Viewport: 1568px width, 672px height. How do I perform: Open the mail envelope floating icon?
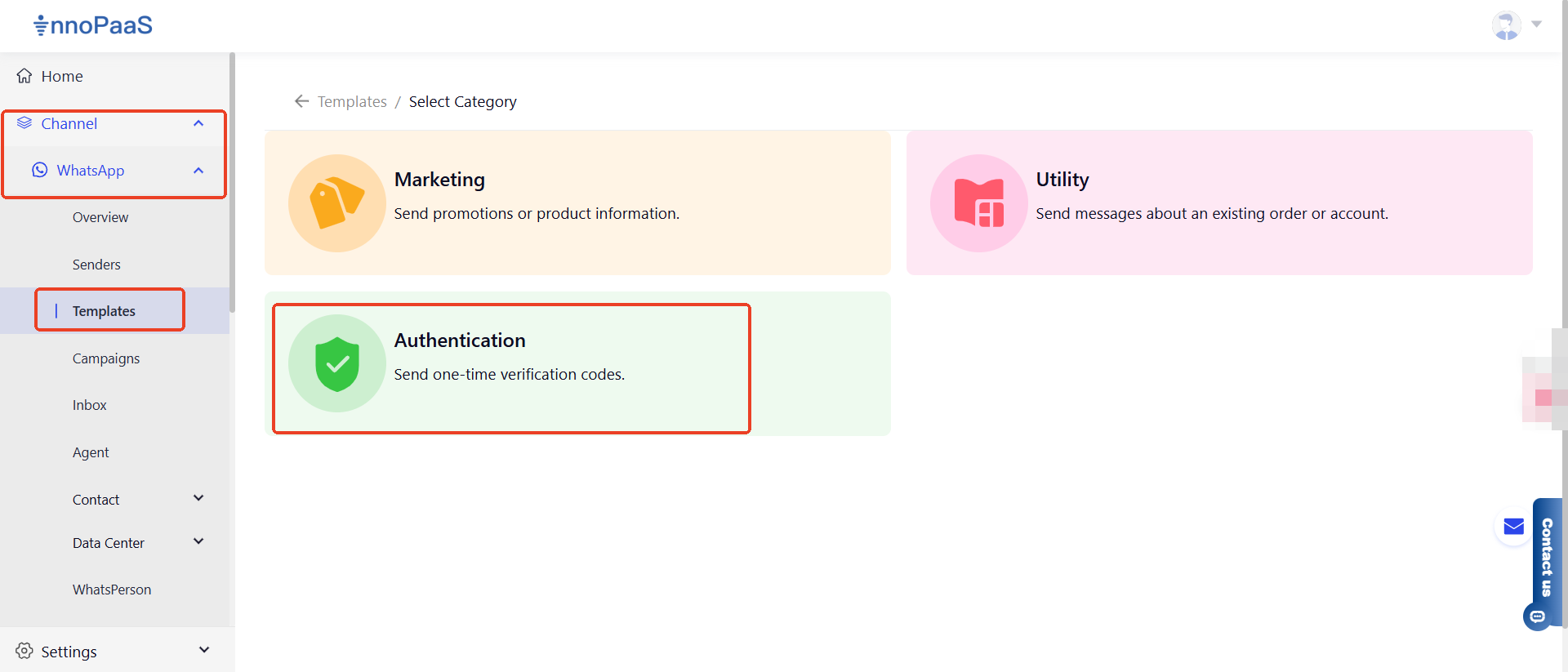[1513, 527]
